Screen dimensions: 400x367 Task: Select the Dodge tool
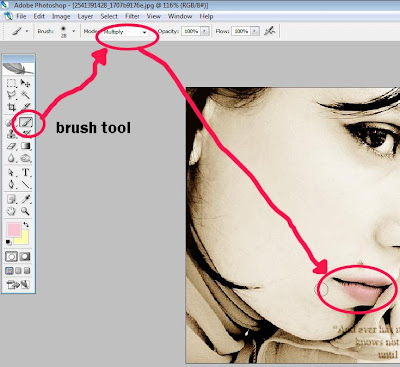(26, 158)
